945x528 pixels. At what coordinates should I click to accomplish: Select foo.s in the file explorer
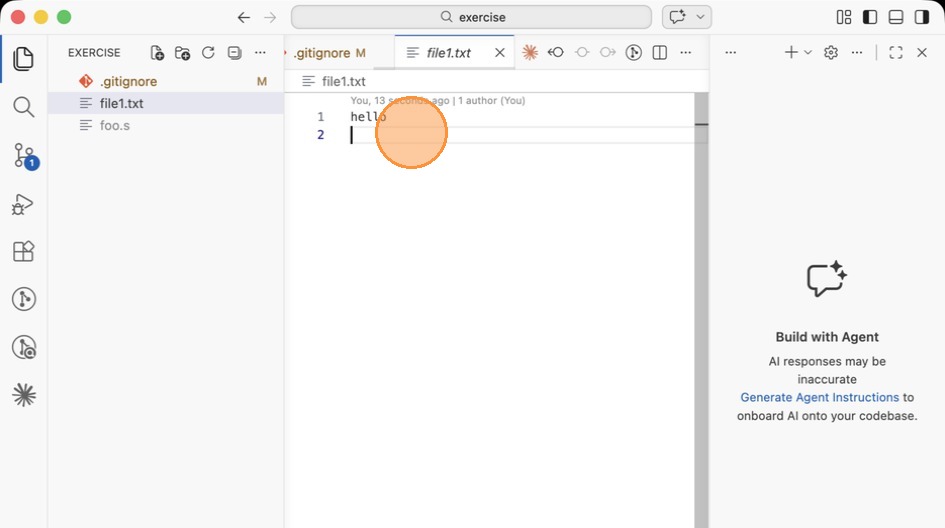[115, 125]
